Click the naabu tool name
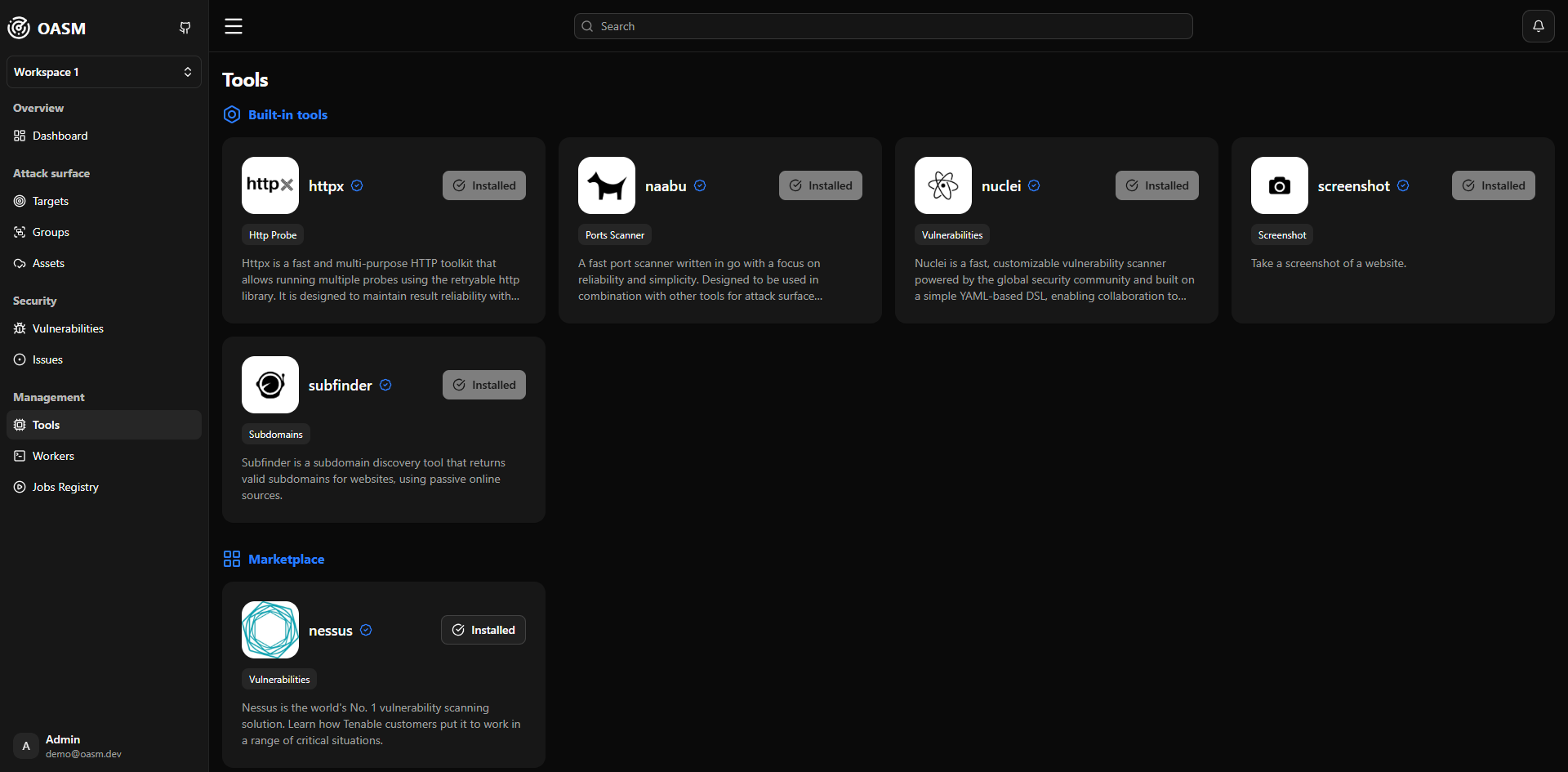This screenshot has height=772, width=1568. point(666,185)
